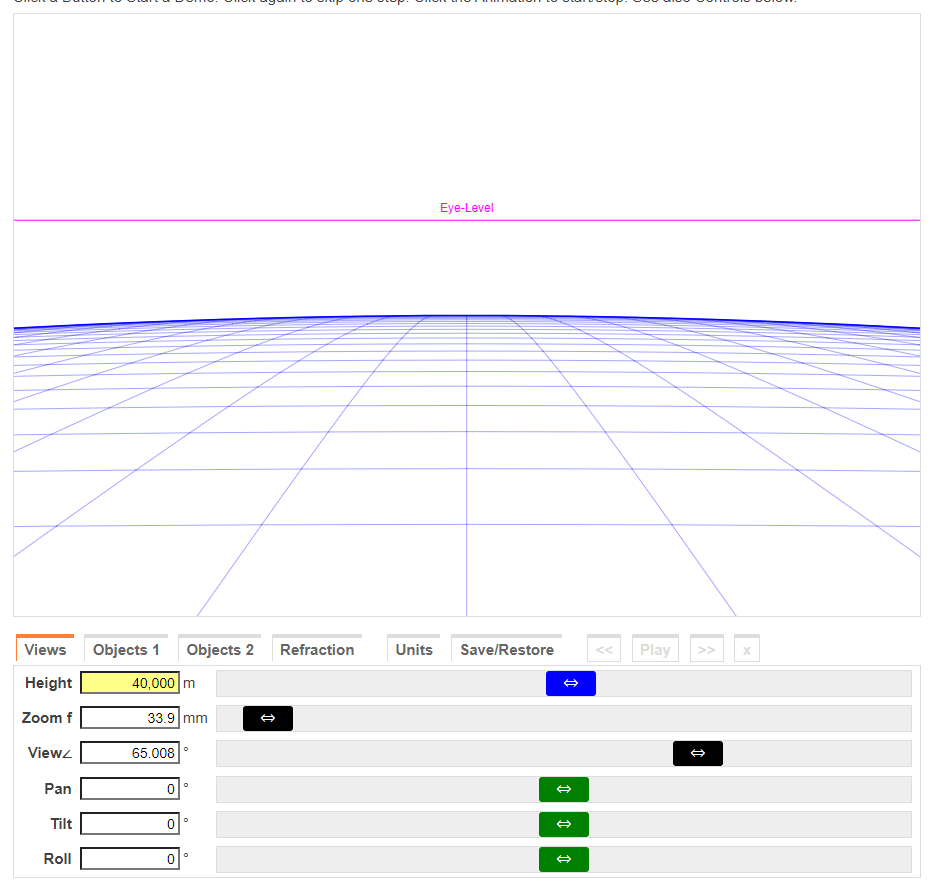Viewport: 936px width, 889px height.
Task: Click the green Tilt slider handle
Action: click(x=564, y=824)
